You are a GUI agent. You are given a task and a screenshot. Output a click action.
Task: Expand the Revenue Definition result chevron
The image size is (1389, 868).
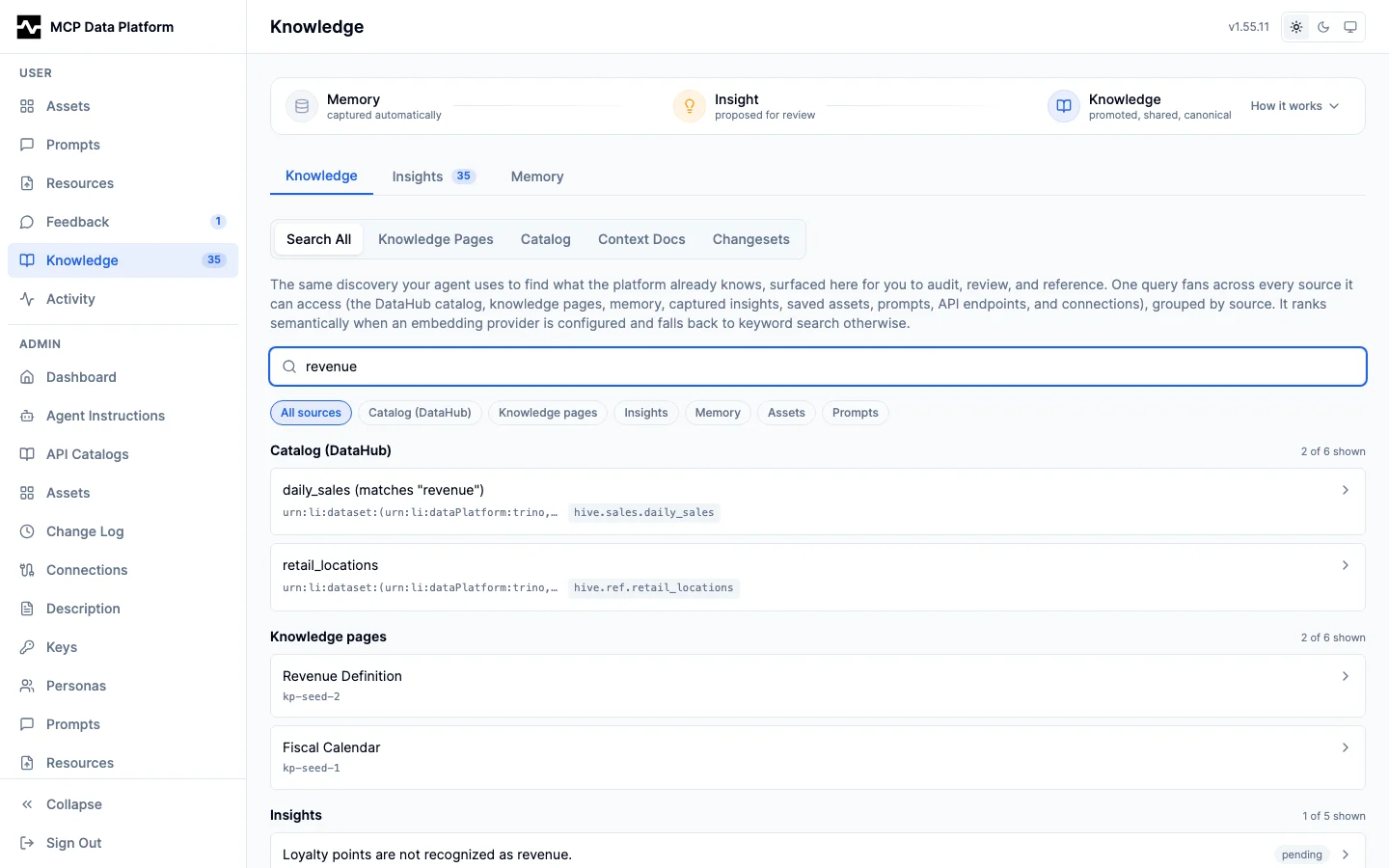[x=1346, y=676]
